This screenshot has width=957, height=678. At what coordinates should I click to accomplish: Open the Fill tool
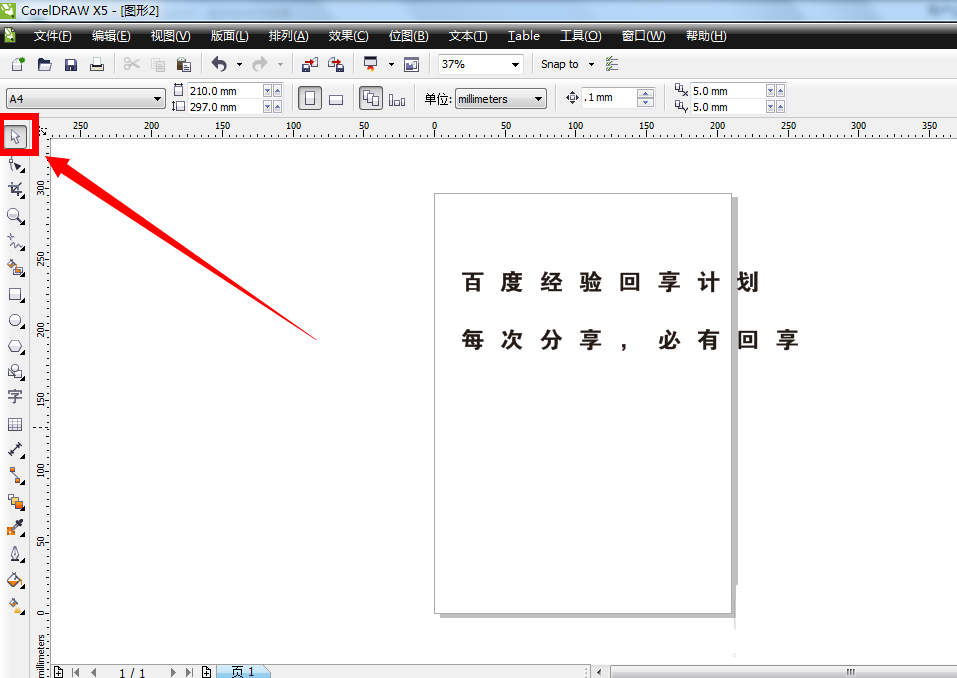click(x=16, y=580)
